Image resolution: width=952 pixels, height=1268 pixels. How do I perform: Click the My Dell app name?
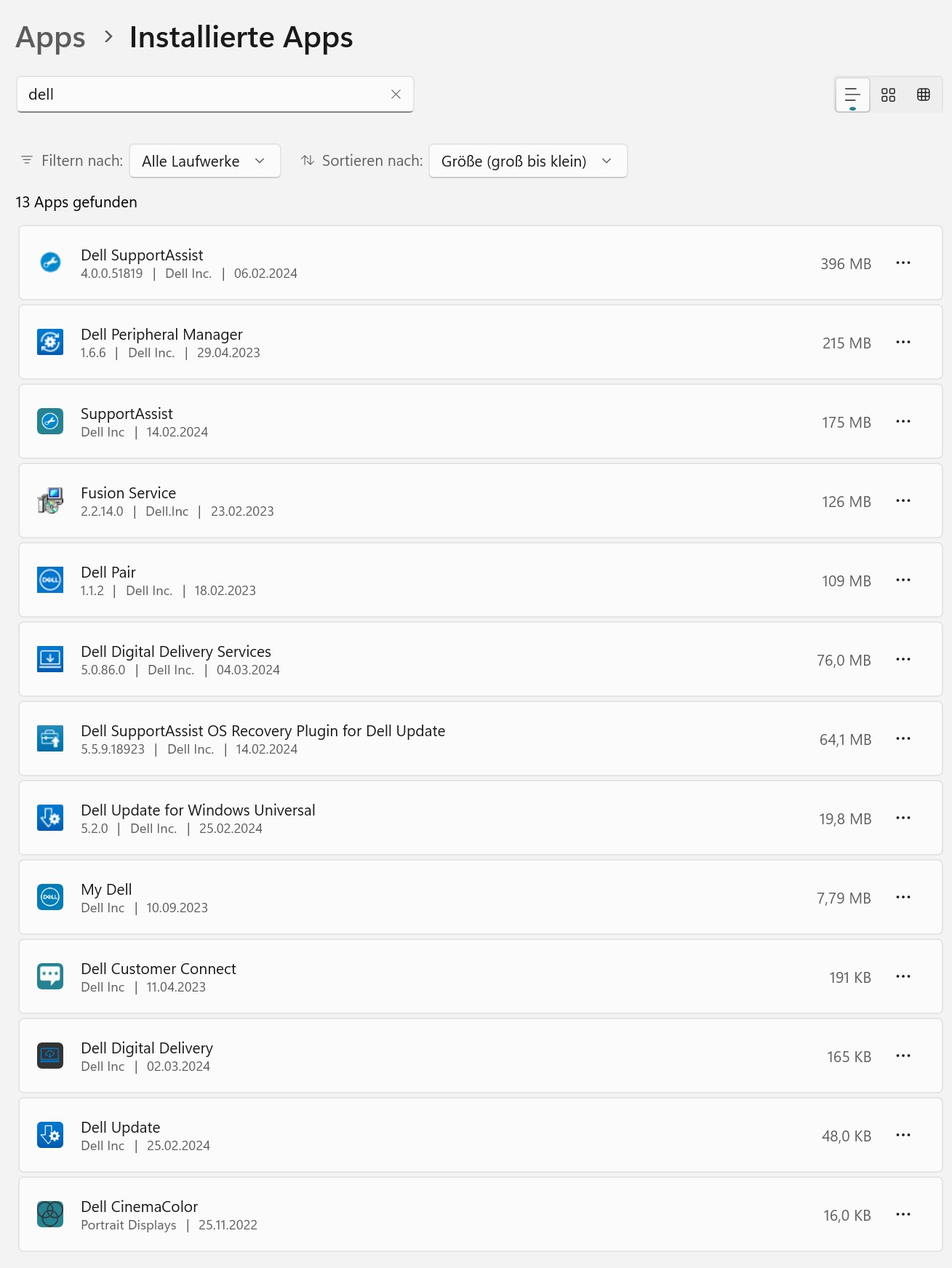[x=106, y=890]
